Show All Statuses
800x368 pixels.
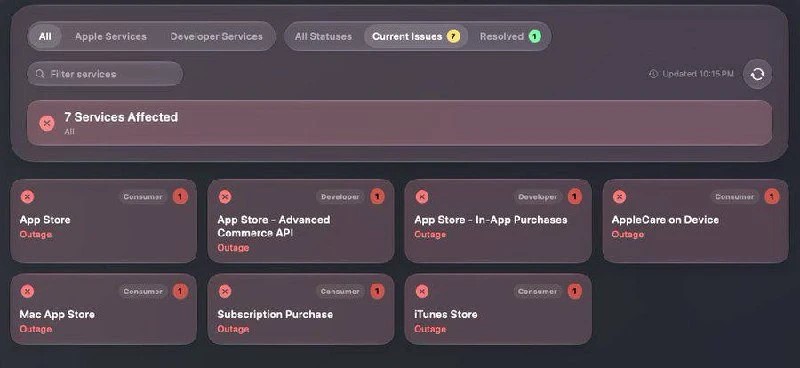323,37
